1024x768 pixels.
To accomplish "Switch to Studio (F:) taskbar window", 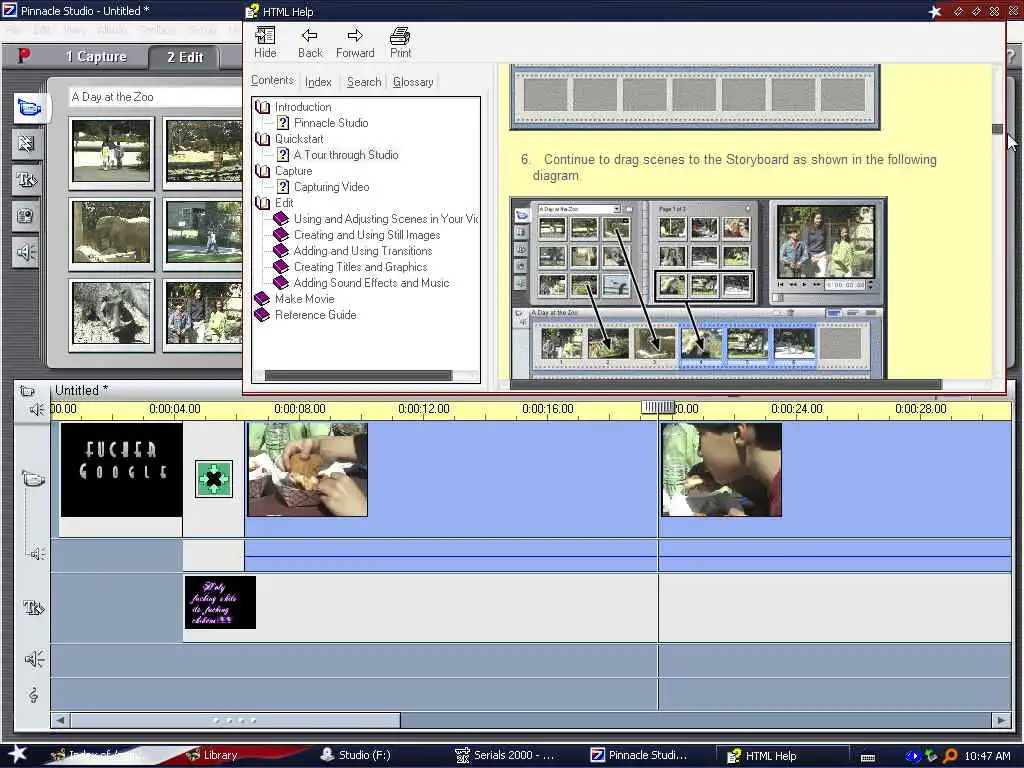I will pos(356,755).
